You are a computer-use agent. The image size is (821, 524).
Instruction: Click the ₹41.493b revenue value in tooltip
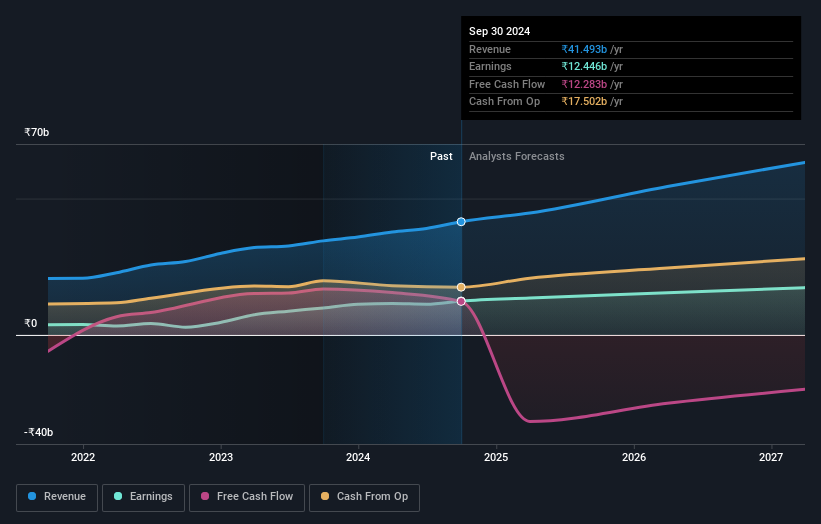585,50
